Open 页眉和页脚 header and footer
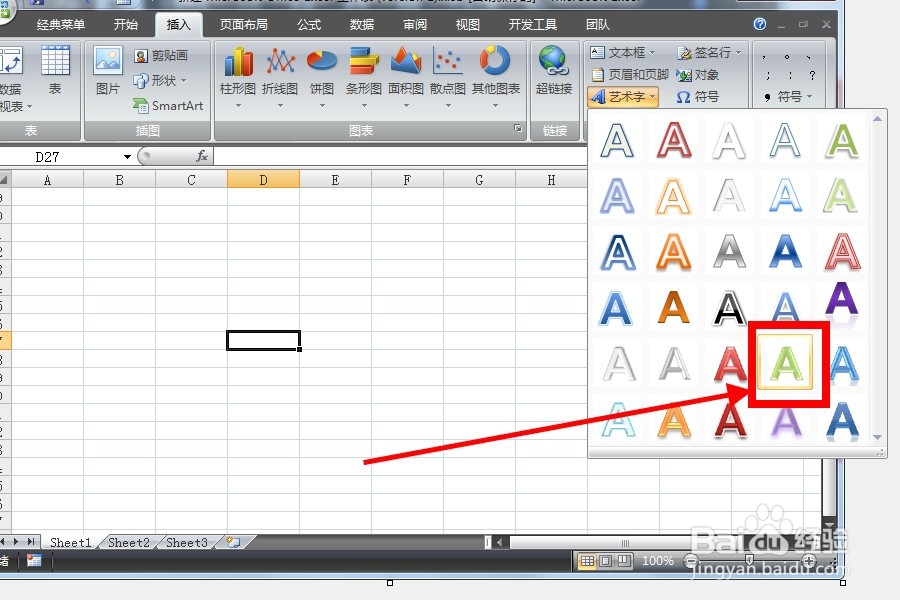 click(x=629, y=75)
